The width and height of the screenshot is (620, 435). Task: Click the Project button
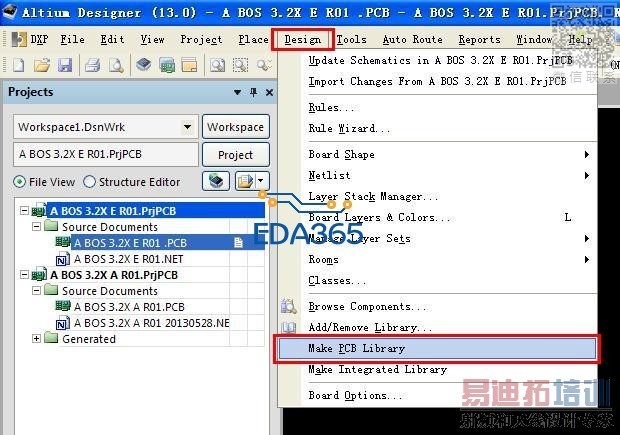coord(236,155)
